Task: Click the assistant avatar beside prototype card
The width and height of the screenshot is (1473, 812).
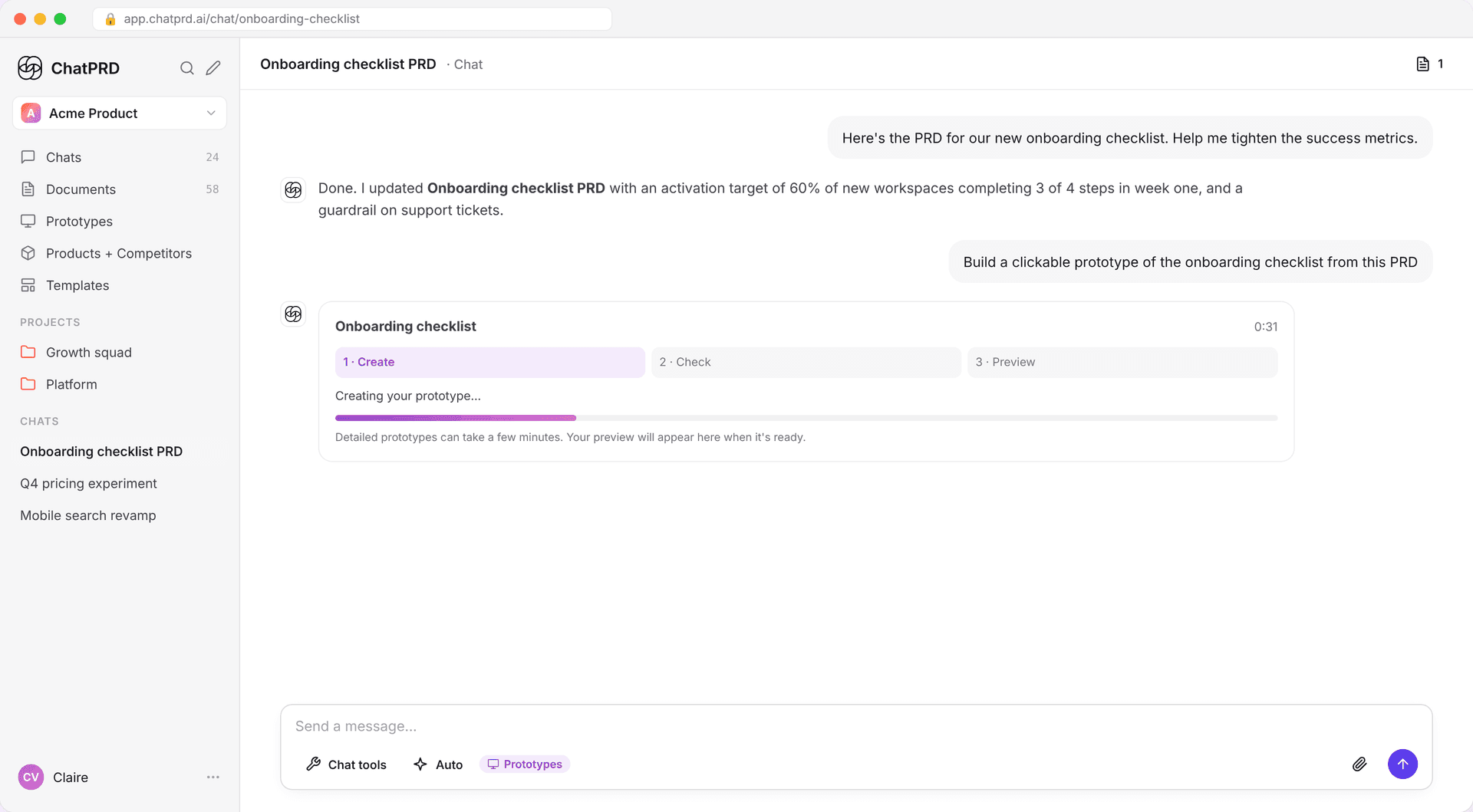Action: [293, 314]
